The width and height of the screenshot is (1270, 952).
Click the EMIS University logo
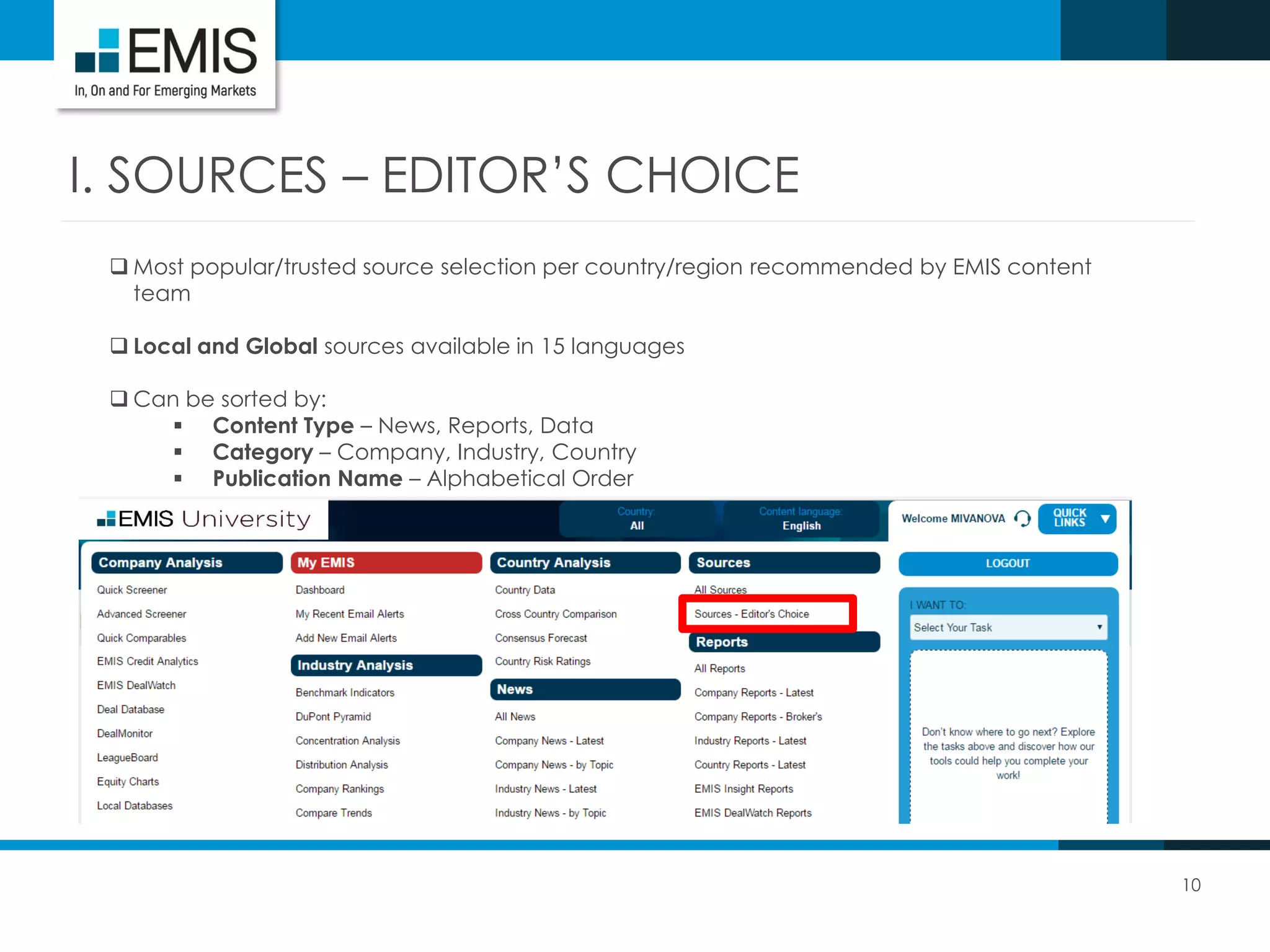tap(203, 519)
